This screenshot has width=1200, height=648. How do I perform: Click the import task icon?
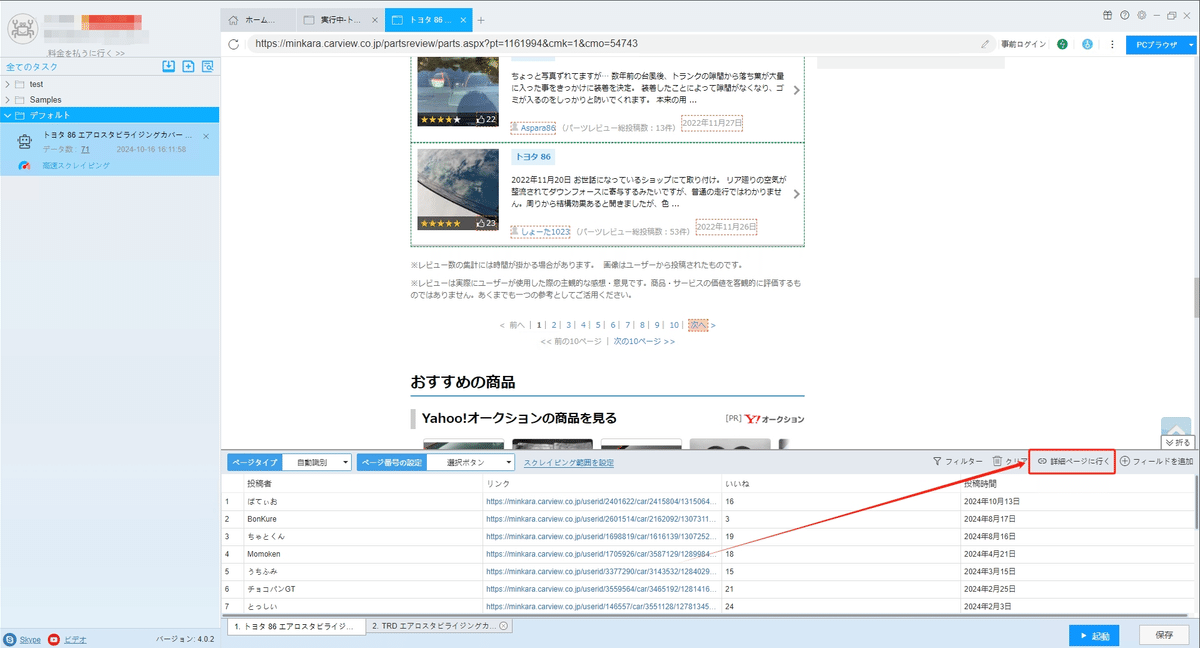click(x=169, y=66)
